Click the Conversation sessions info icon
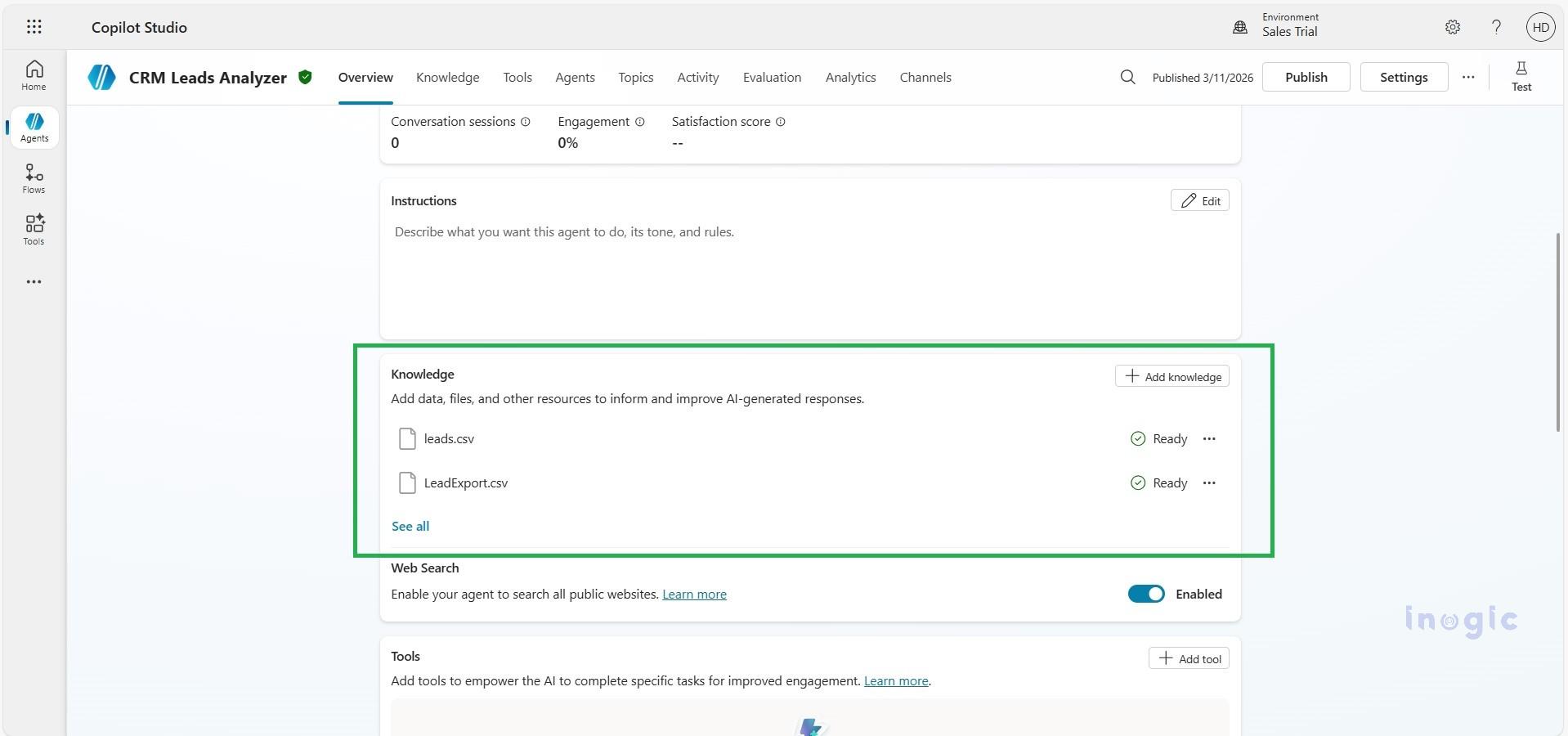This screenshot has width=1568, height=736. coord(526,122)
